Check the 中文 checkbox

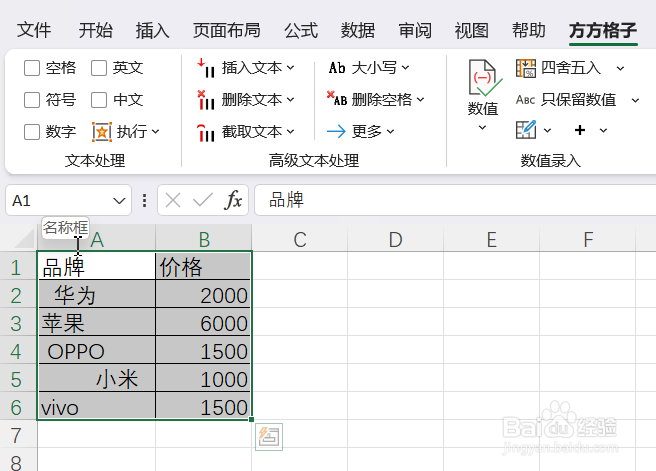click(99, 100)
